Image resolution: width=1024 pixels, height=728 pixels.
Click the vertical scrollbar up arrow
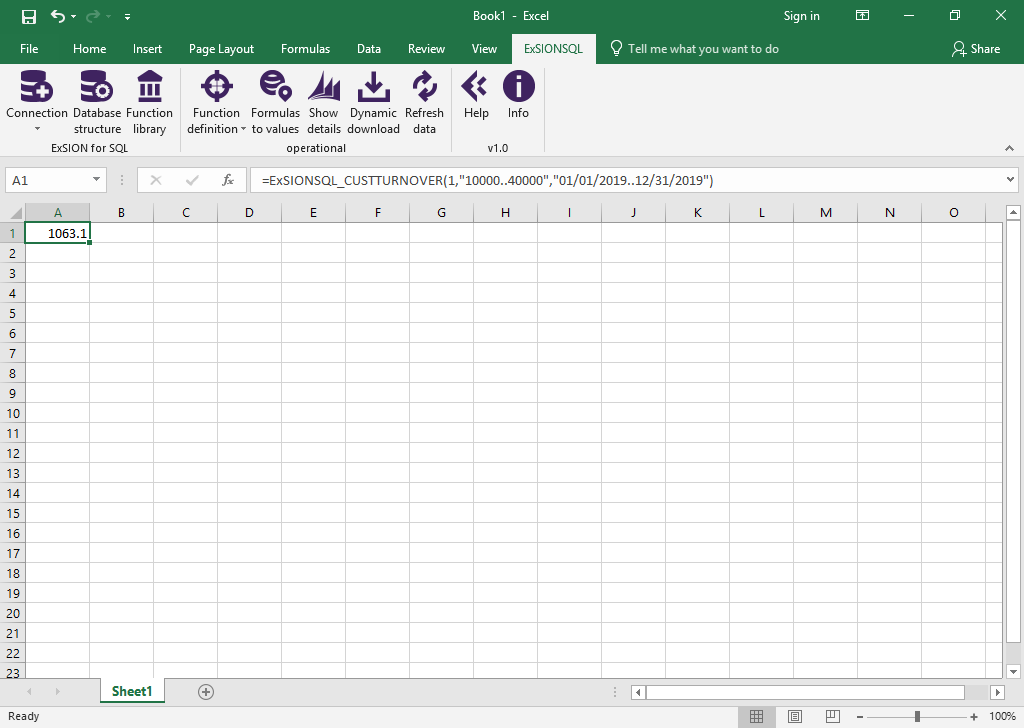pyautogui.click(x=1013, y=212)
